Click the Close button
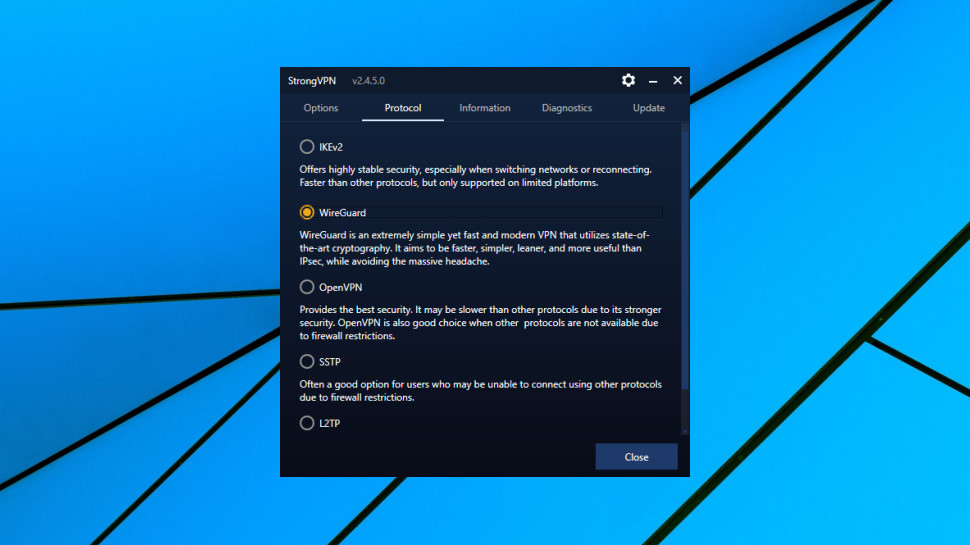970x545 pixels. point(636,457)
